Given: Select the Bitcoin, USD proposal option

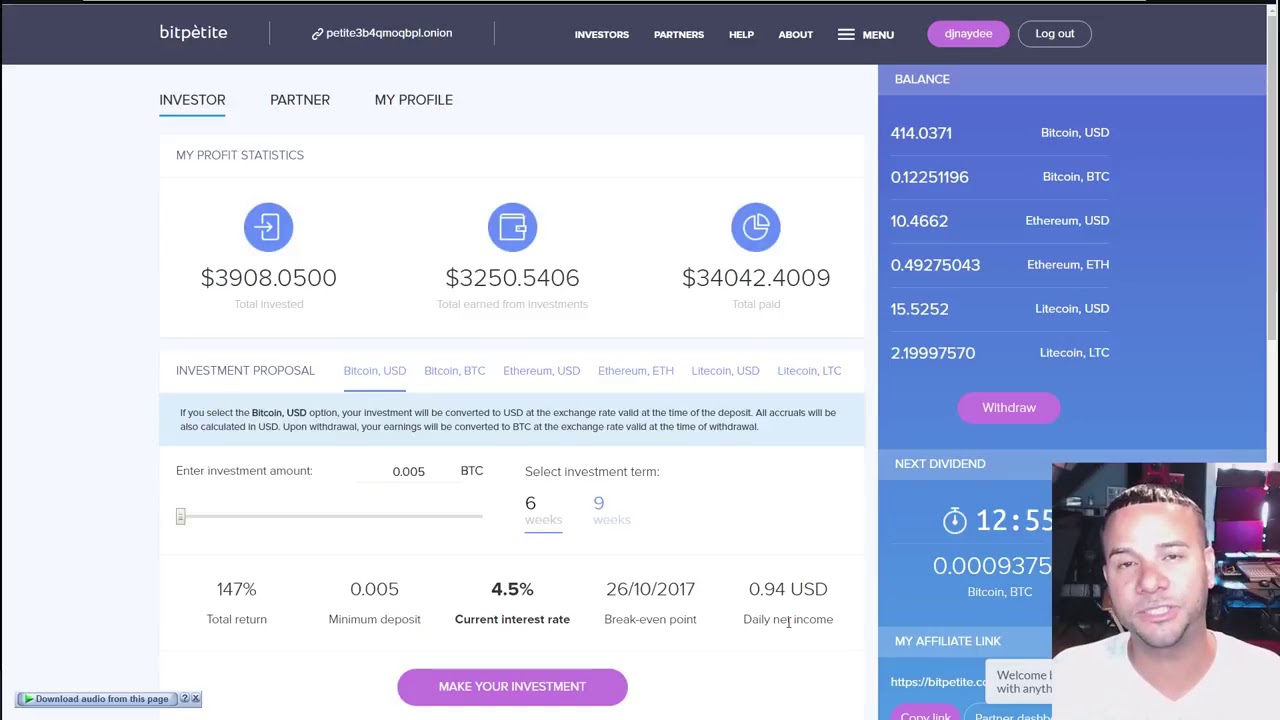Looking at the screenshot, I should 374,371.
